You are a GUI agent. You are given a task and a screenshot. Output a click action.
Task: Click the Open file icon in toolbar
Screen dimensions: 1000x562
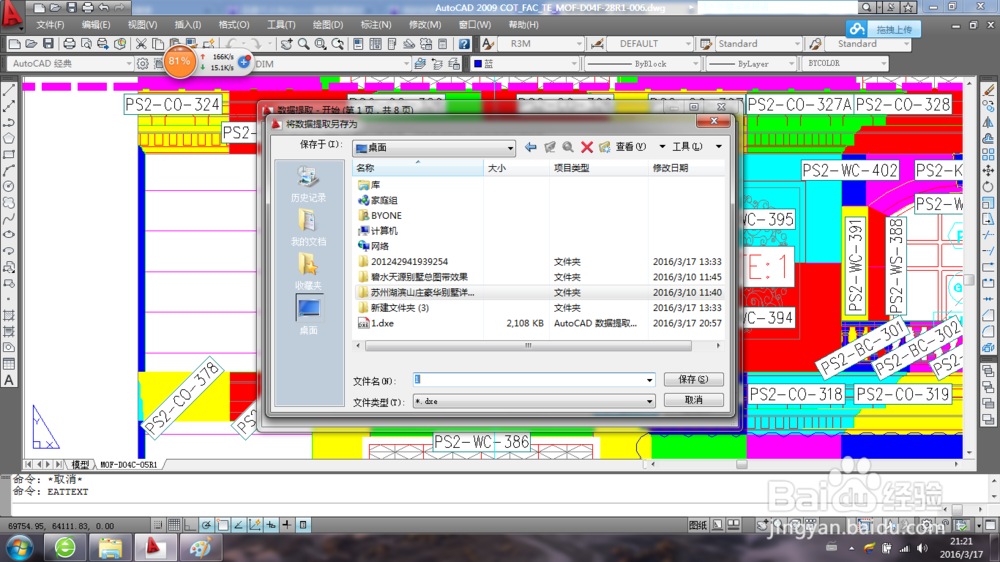(x=31, y=44)
